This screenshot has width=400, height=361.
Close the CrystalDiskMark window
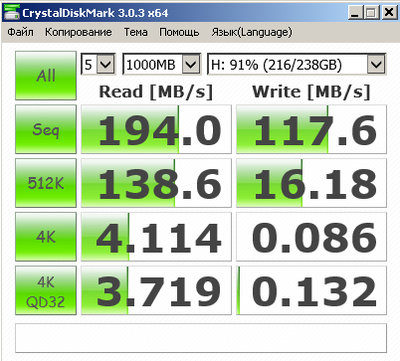[x=389, y=13]
